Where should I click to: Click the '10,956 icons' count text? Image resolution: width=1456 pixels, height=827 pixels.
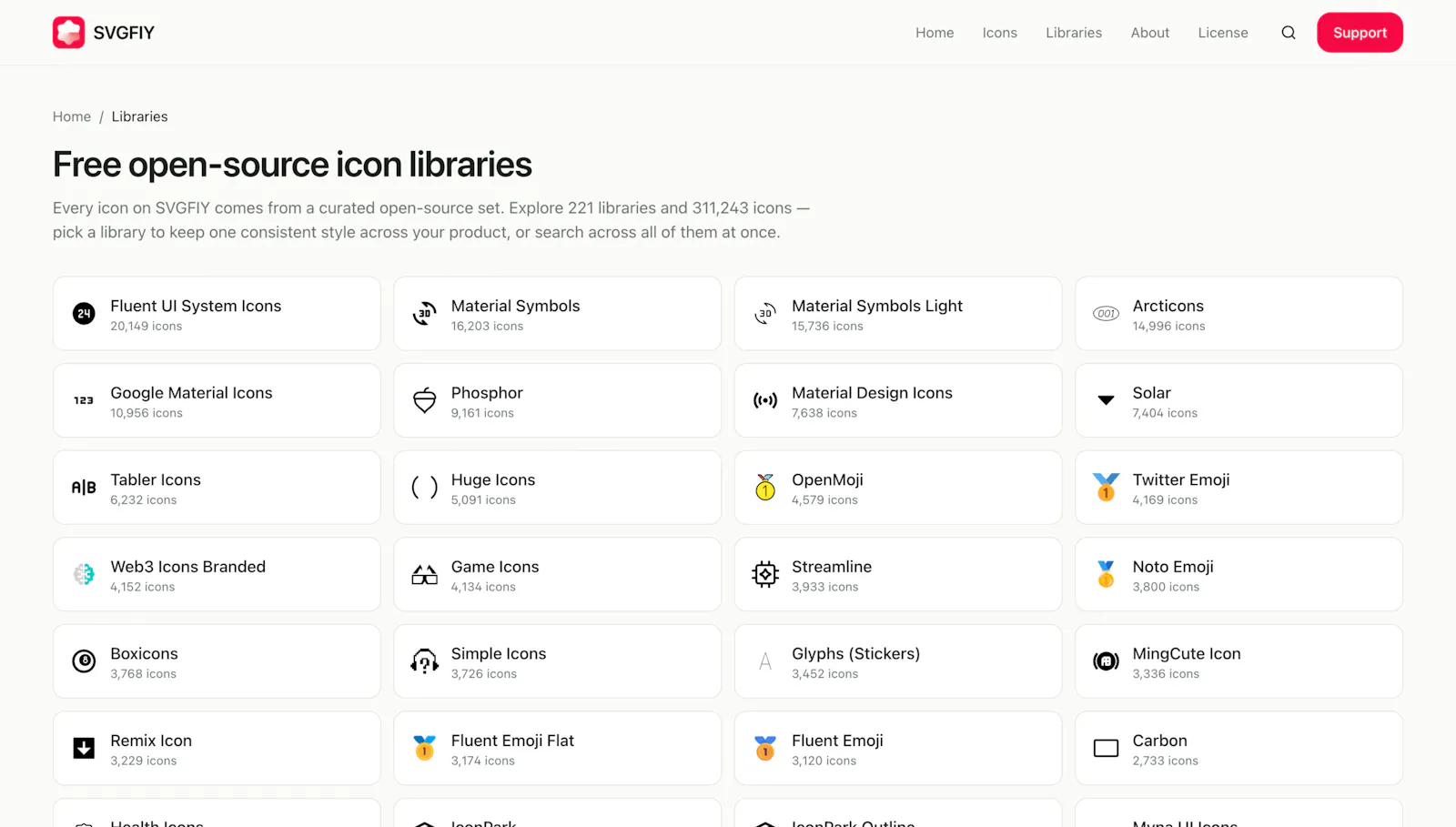pos(147,413)
